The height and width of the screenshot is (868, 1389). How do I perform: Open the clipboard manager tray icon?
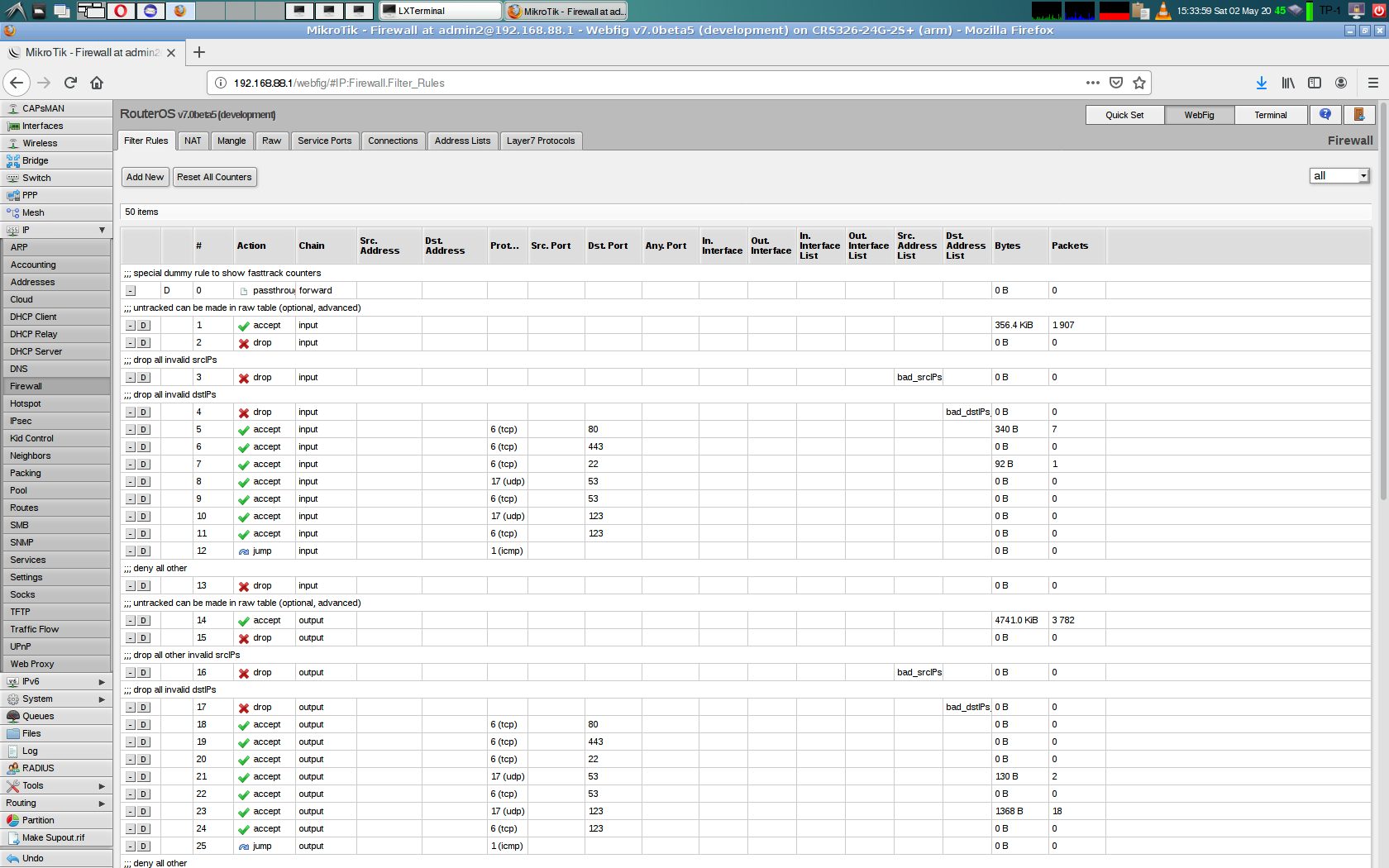1141,11
